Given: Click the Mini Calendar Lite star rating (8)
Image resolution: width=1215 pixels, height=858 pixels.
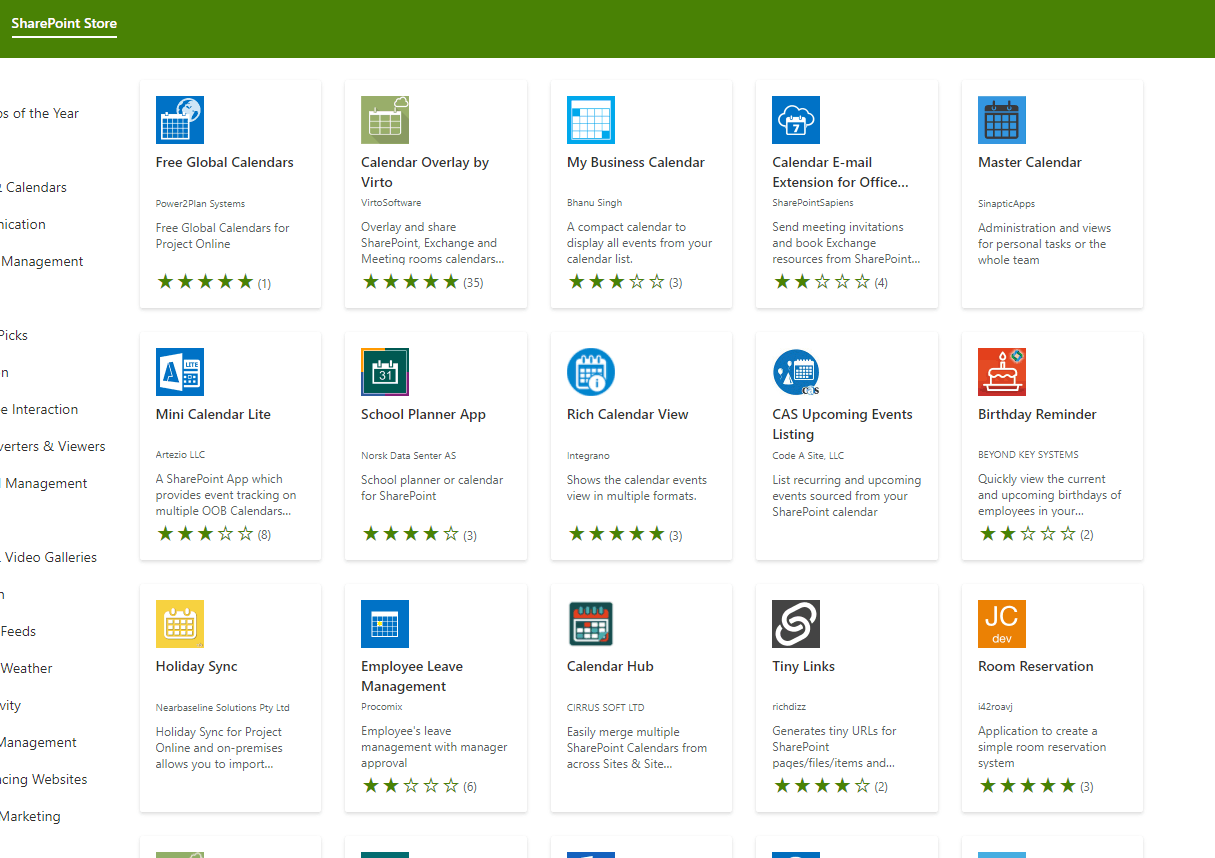Looking at the screenshot, I should tap(213, 534).
